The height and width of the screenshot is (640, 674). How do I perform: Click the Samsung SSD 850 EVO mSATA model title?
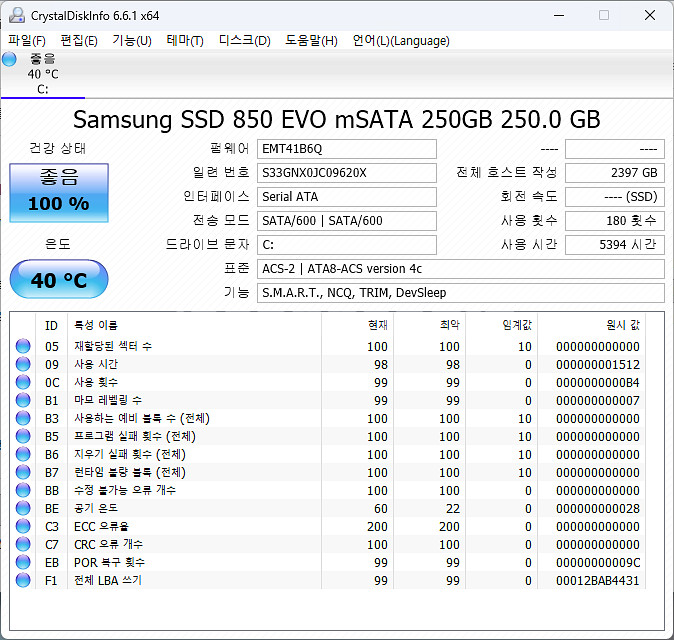(337, 119)
